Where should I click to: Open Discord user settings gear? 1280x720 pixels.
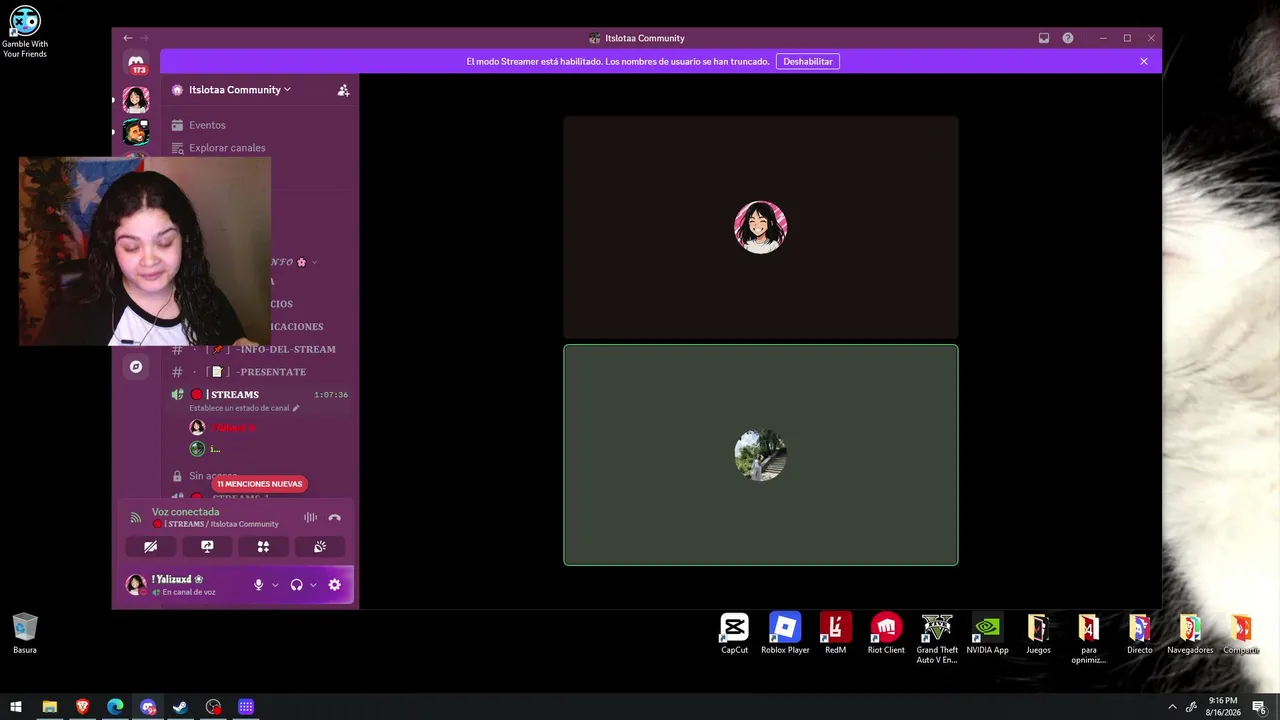(335, 585)
